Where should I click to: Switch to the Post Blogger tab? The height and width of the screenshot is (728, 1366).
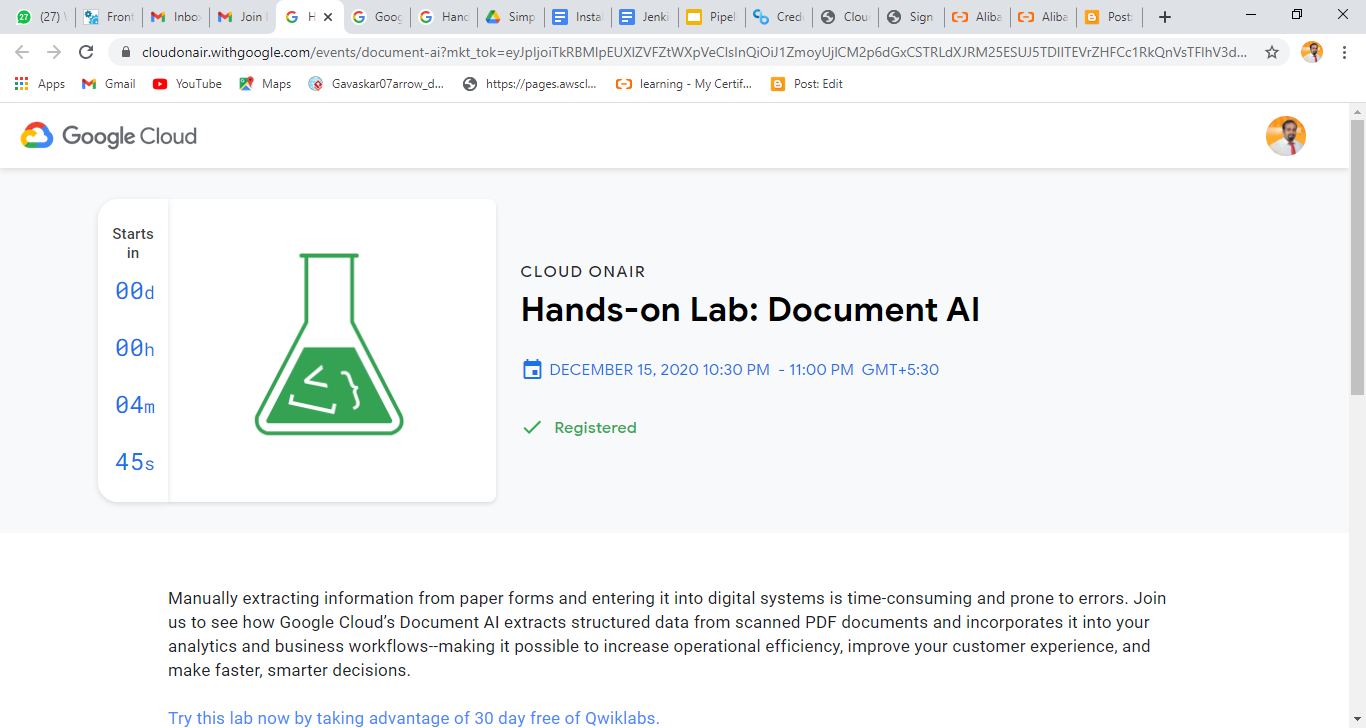1110,17
